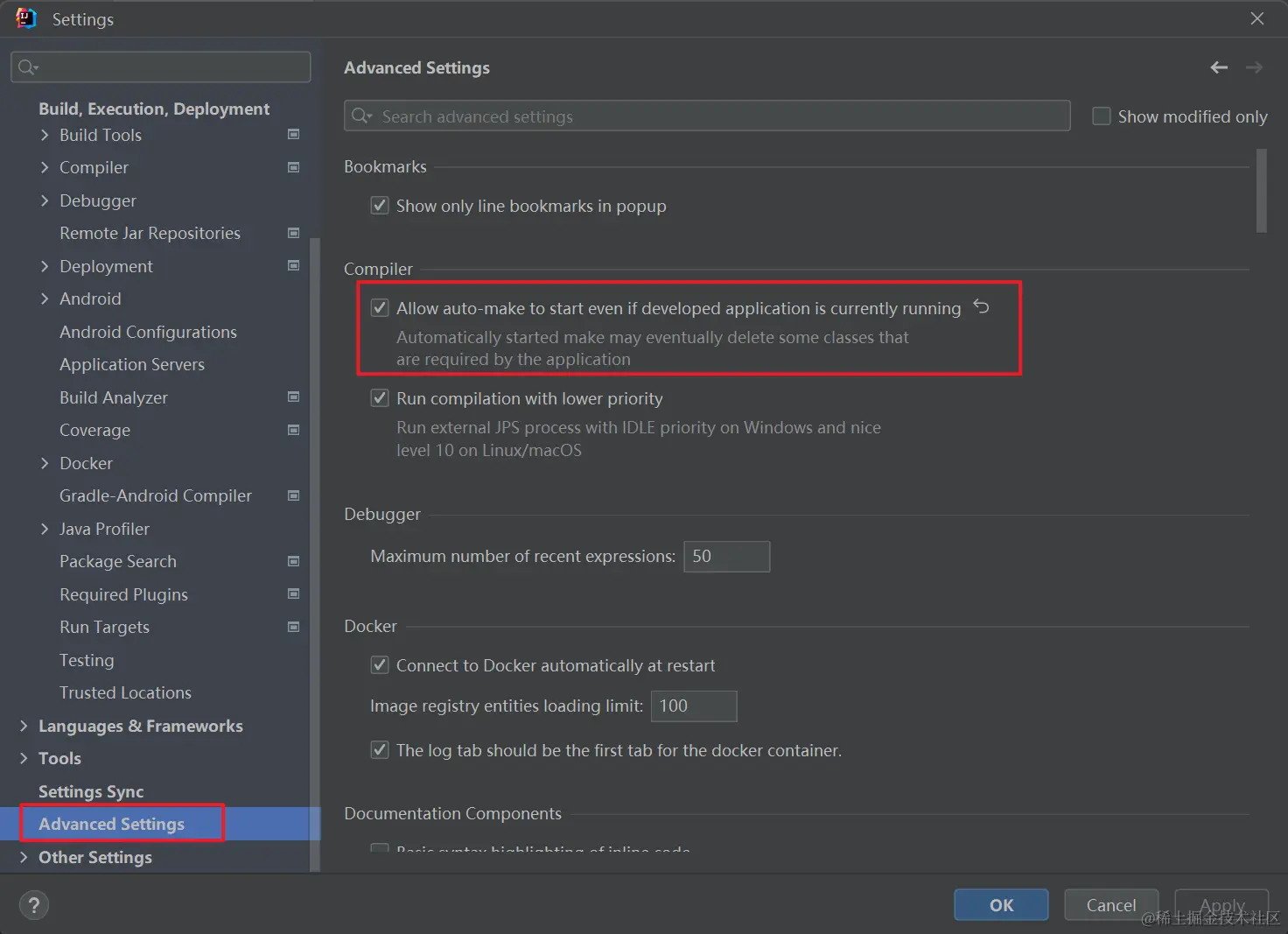Viewport: 1288px width, 934px height.
Task: Click the back navigation arrow
Action: (x=1219, y=67)
